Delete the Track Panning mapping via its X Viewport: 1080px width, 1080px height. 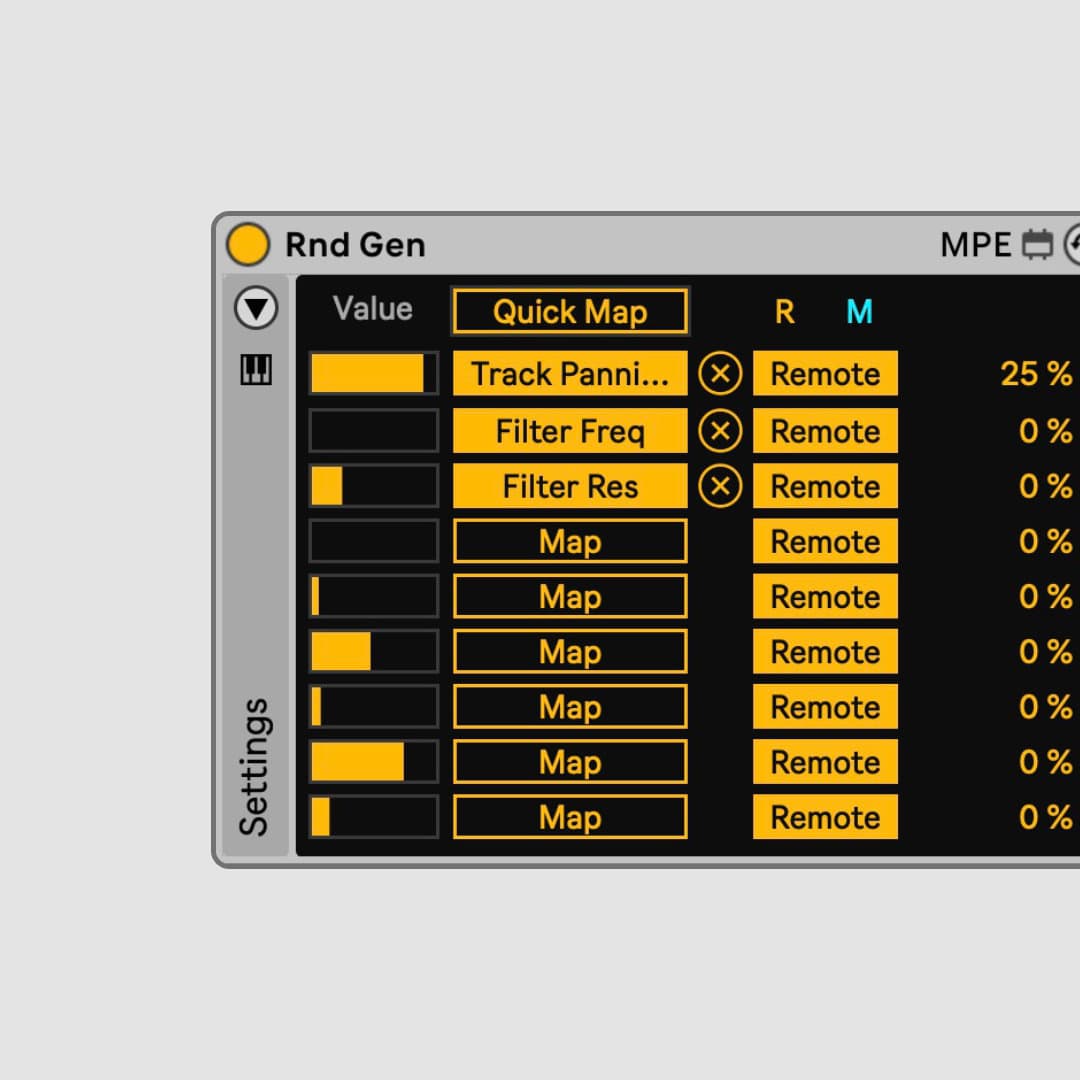pyautogui.click(x=720, y=373)
